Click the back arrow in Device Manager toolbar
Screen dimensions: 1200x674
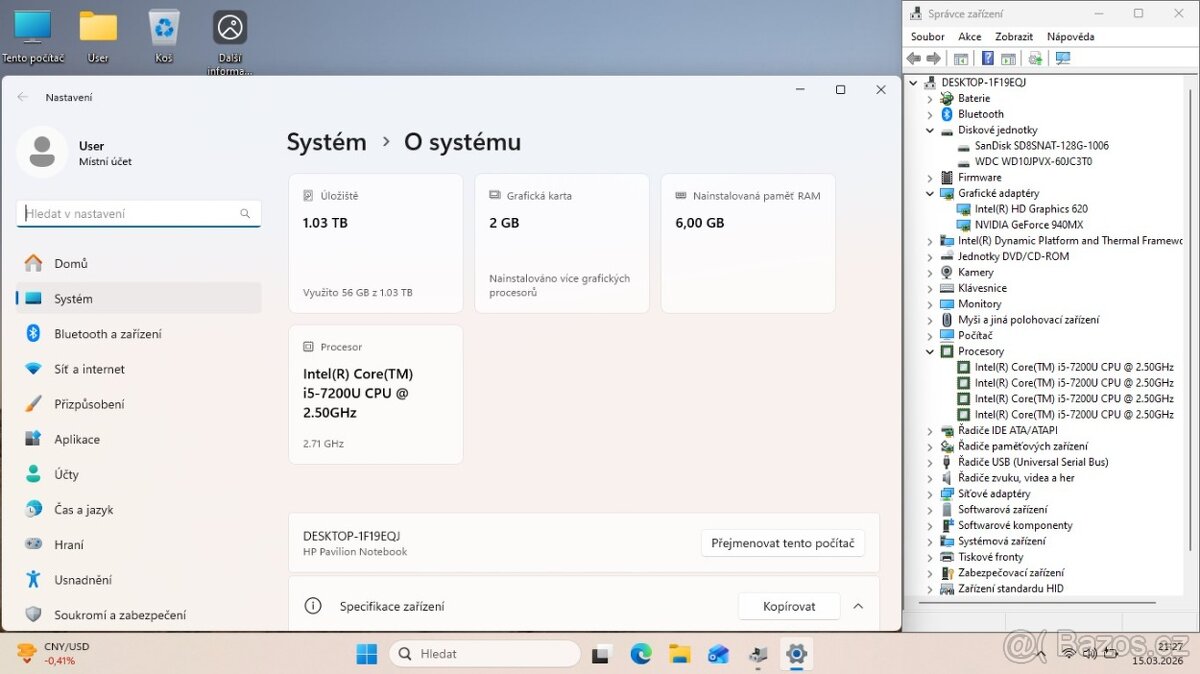(x=913, y=58)
